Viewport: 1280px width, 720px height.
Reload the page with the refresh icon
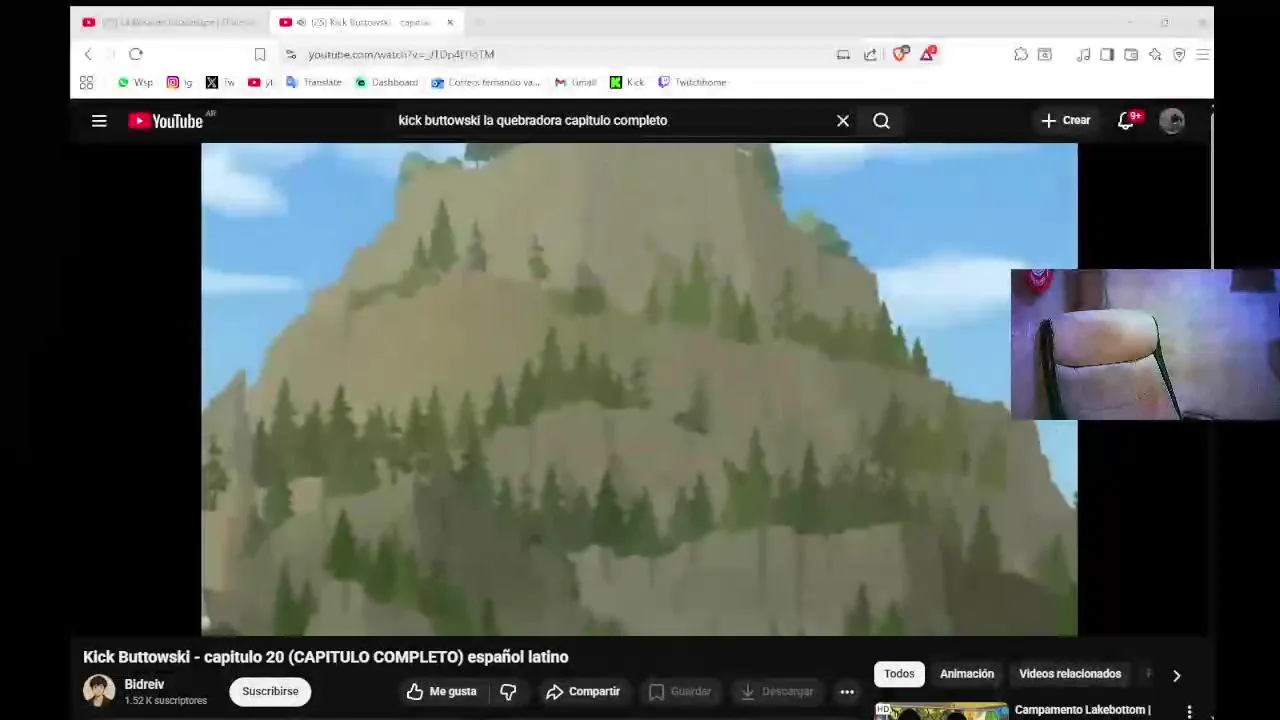coord(136,54)
